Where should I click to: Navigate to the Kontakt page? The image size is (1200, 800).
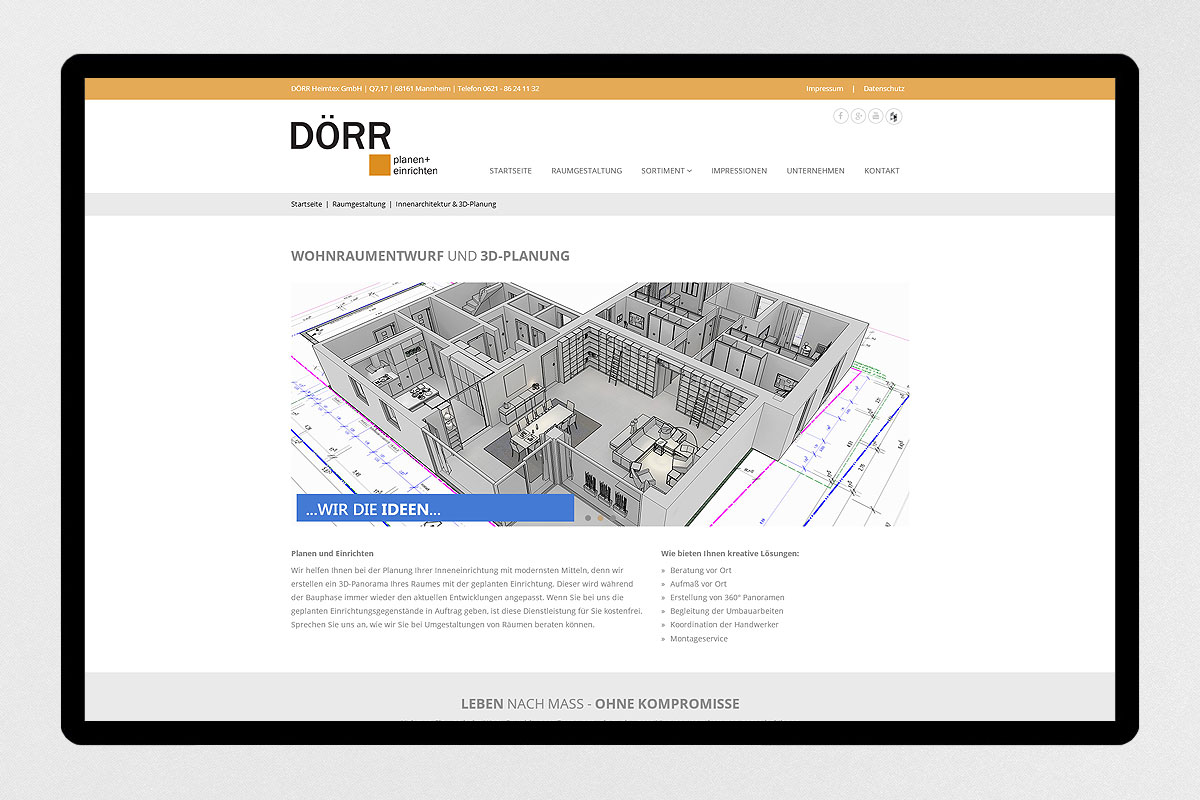tap(881, 171)
